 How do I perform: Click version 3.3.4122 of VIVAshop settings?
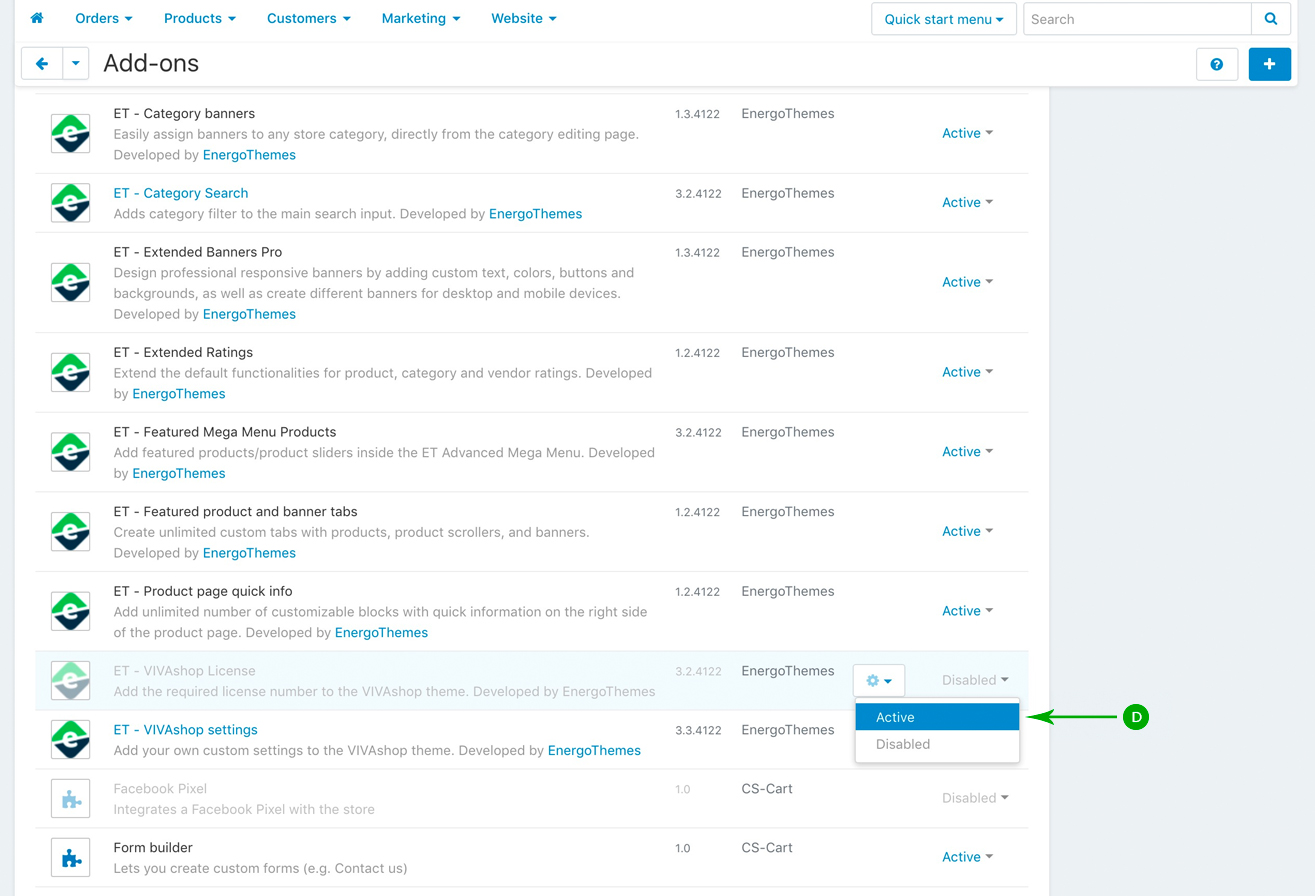click(698, 731)
